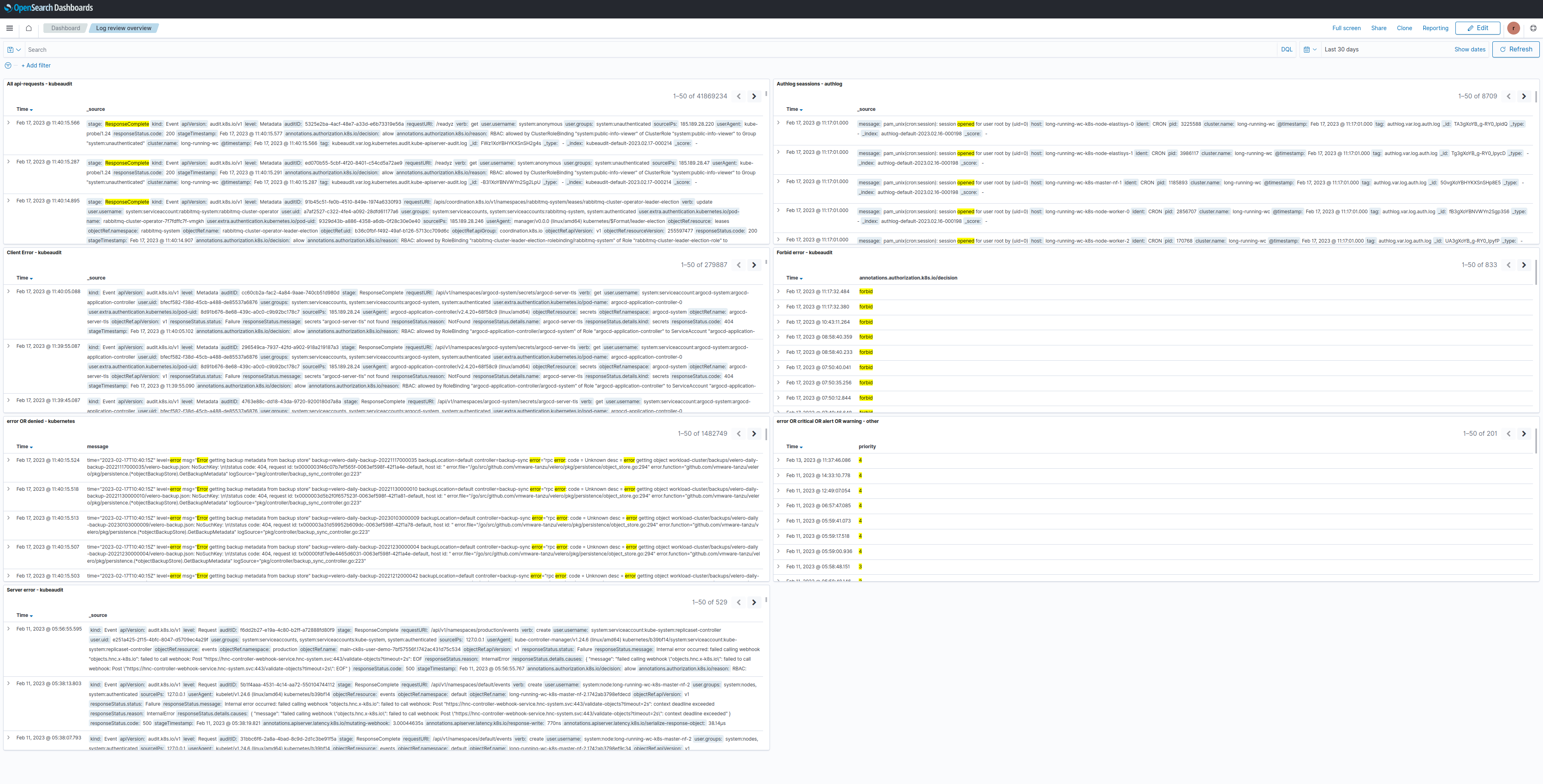Open saved queries disk icon menu
1543x784 pixels.
14,50
